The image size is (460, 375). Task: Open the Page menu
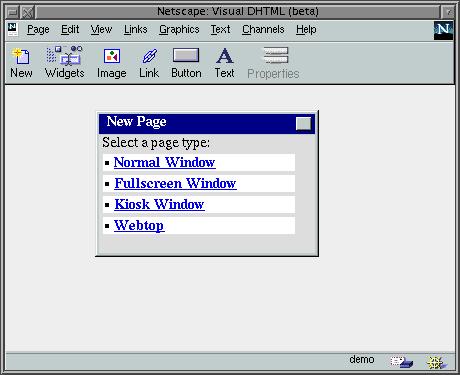(38, 30)
